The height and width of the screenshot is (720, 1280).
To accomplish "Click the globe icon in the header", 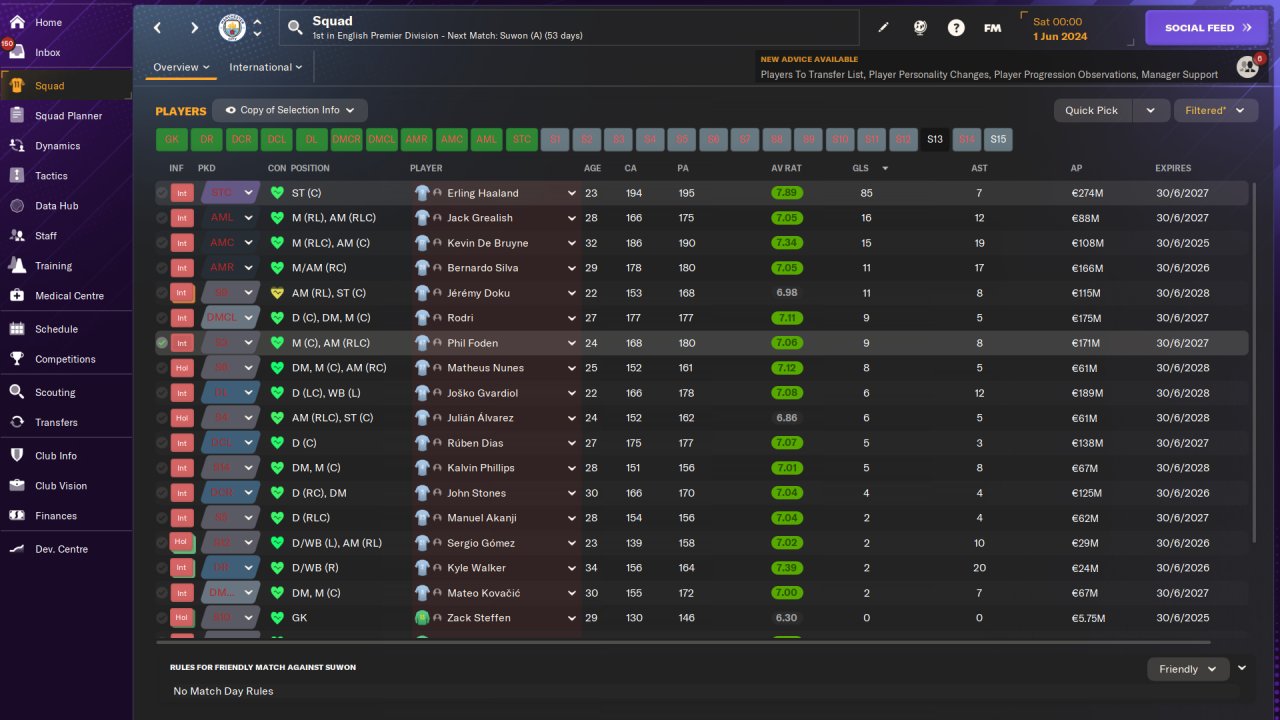I will pyautogui.click(x=920, y=28).
